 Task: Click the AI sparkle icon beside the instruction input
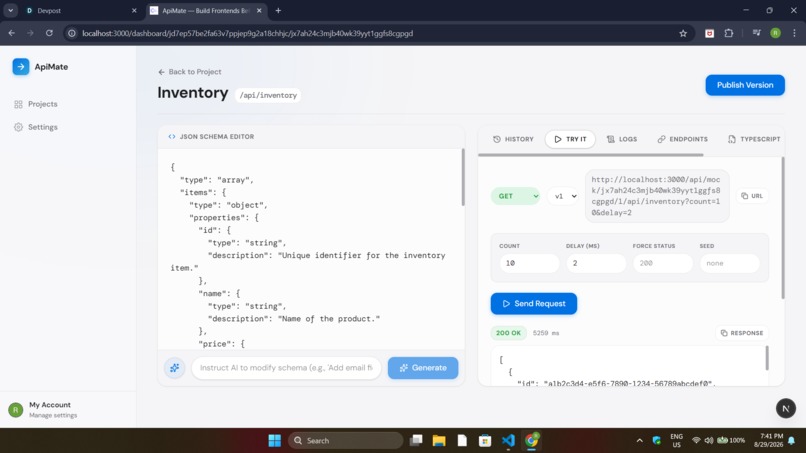tap(175, 368)
